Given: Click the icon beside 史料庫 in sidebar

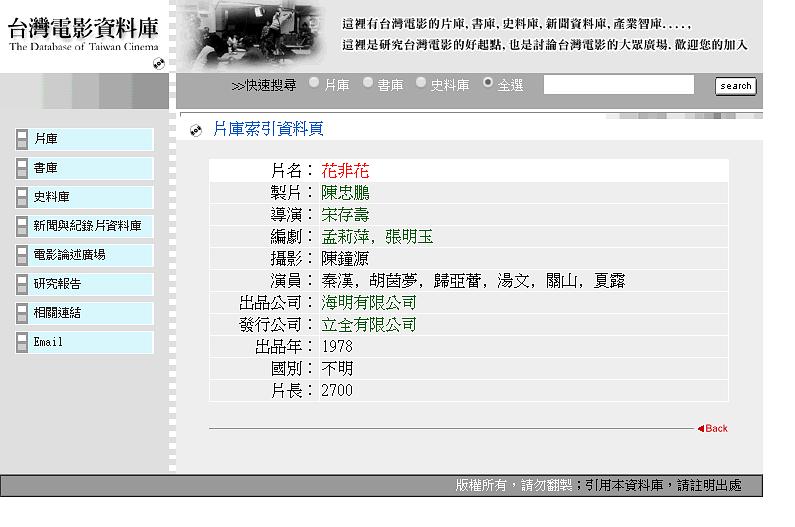Looking at the screenshot, I should click(x=22, y=197).
